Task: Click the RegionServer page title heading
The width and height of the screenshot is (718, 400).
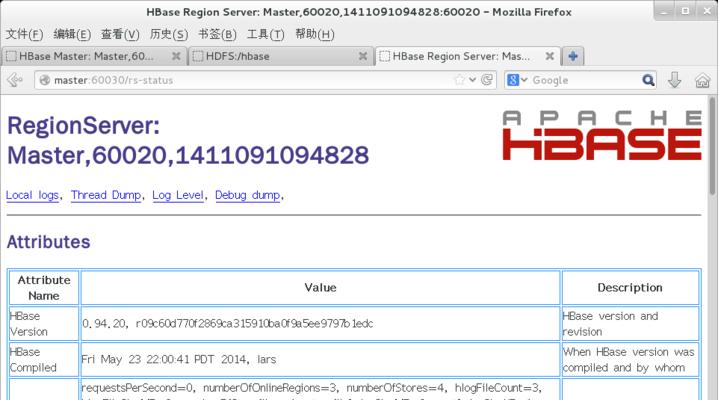Action: [188, 140]
